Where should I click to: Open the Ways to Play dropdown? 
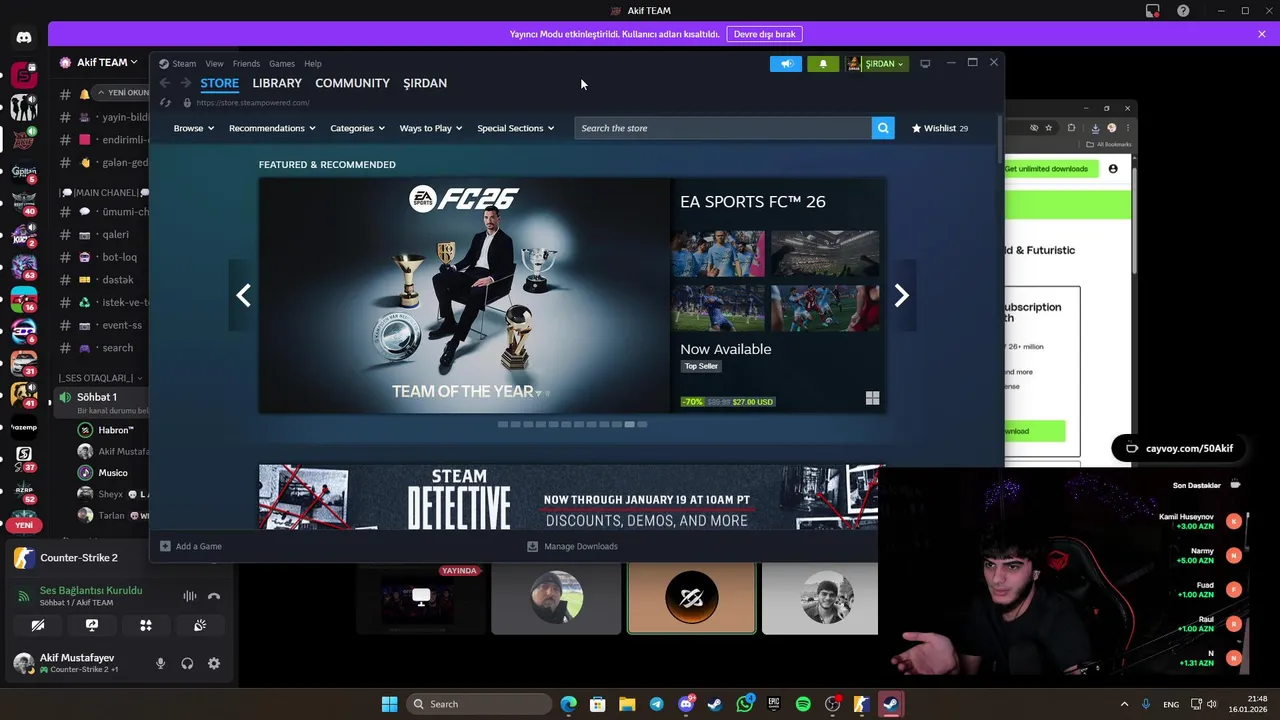click(x=431, y=128)
